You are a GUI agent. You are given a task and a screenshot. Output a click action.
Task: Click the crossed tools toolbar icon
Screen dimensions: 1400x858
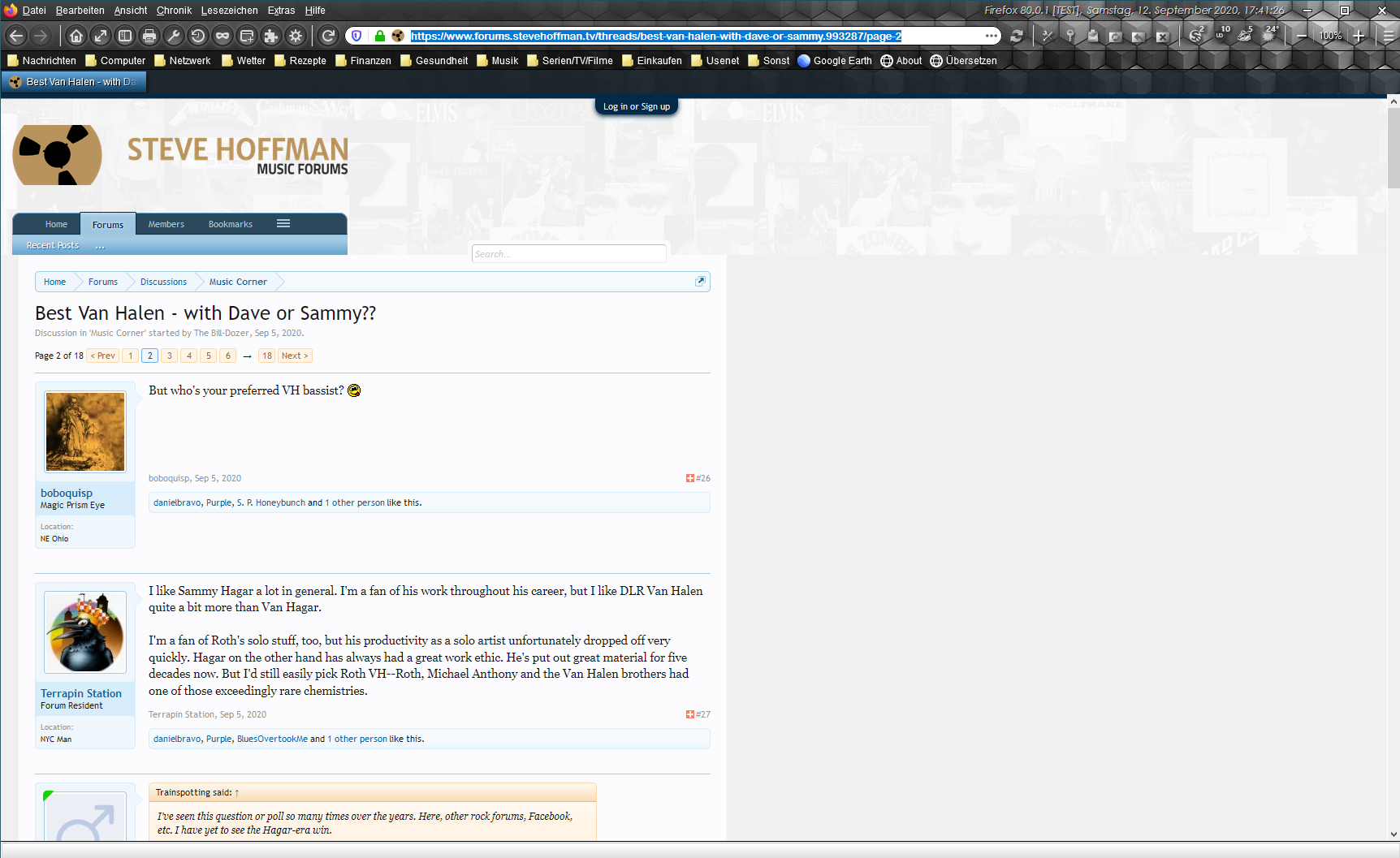(x=1048, y=36)
